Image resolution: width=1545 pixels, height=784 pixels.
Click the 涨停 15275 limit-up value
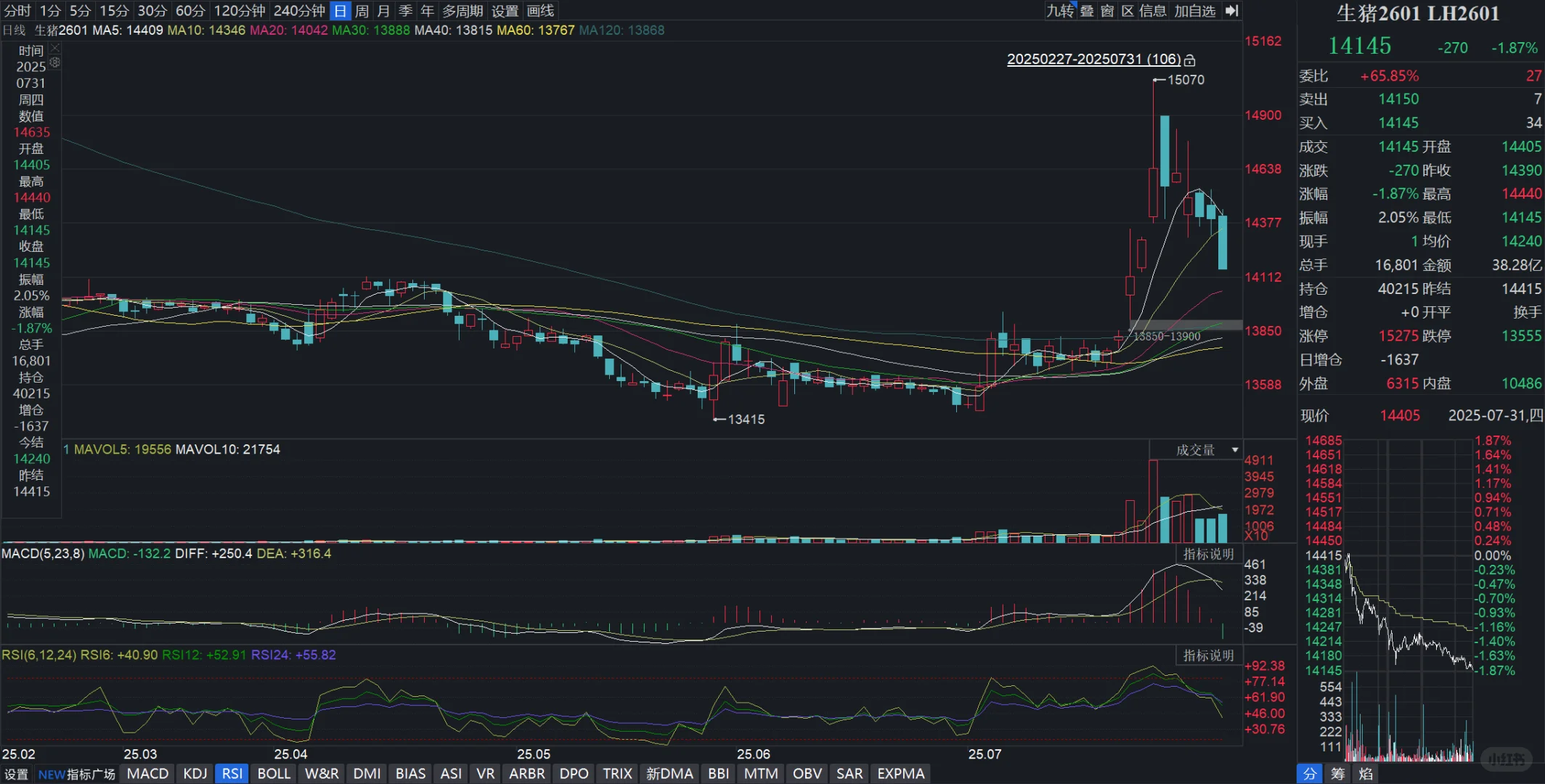1398,336
